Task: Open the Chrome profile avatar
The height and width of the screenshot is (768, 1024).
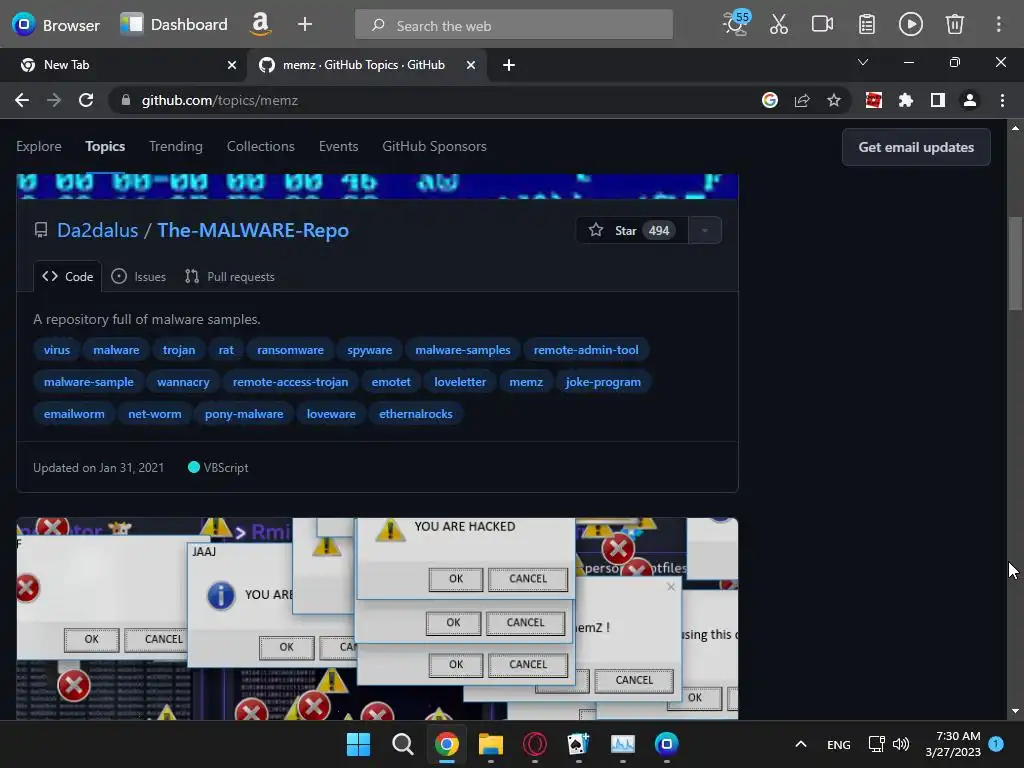Action: [x=970, y=100]
